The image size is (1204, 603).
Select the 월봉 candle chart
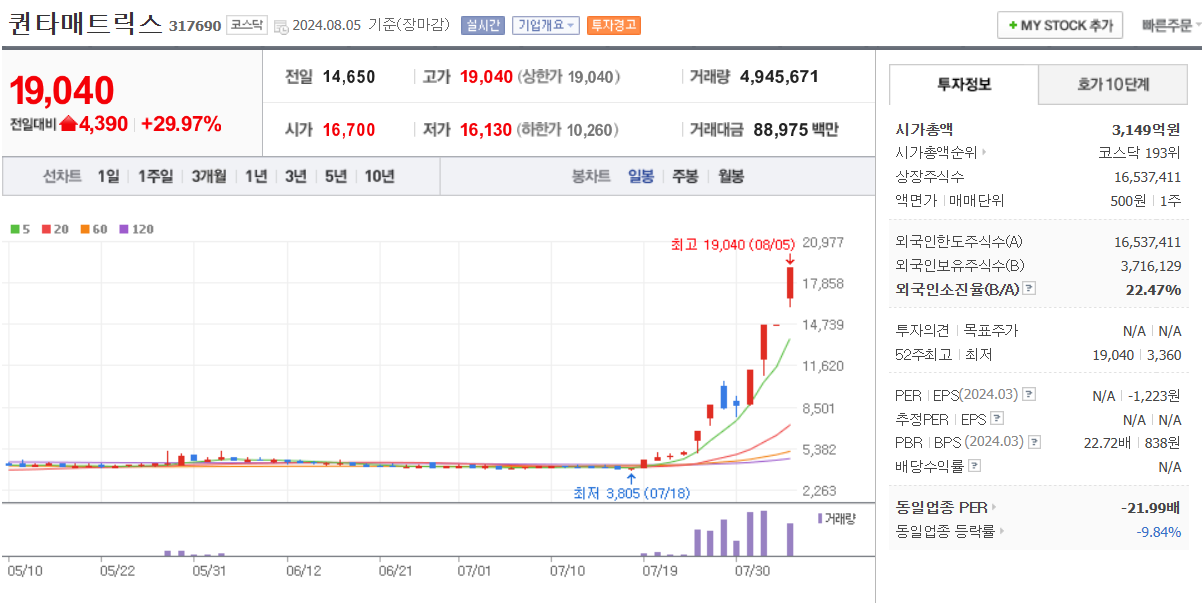pyautogui.click(x=731, y=176)
